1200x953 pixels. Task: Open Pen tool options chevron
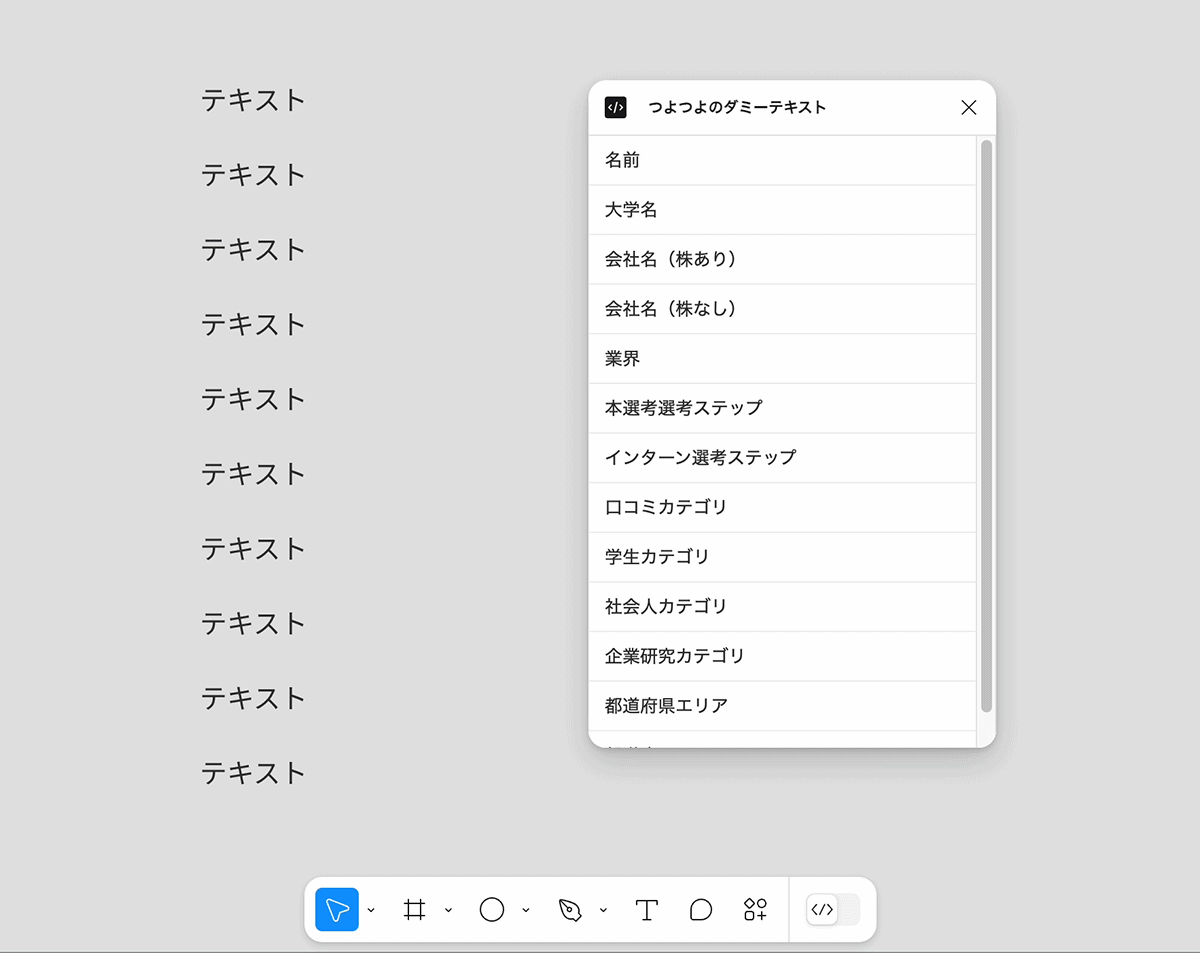(603, 910)
